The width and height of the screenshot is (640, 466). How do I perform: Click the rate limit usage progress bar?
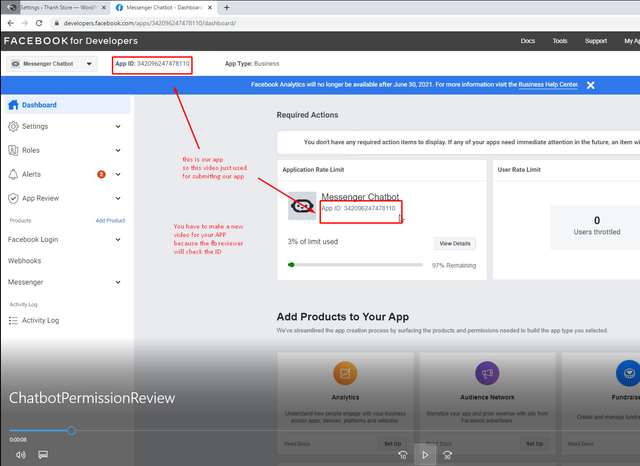355,265
